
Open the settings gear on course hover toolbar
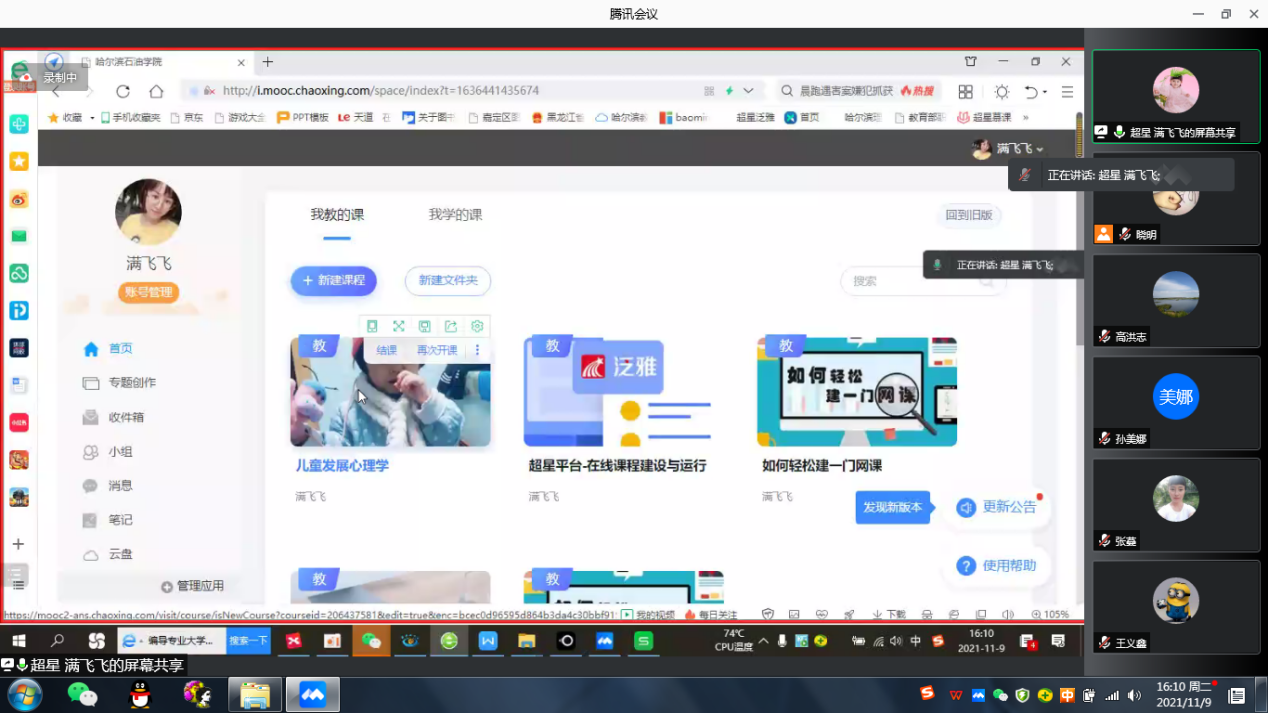pyautogui.click(x=477, y=327)
